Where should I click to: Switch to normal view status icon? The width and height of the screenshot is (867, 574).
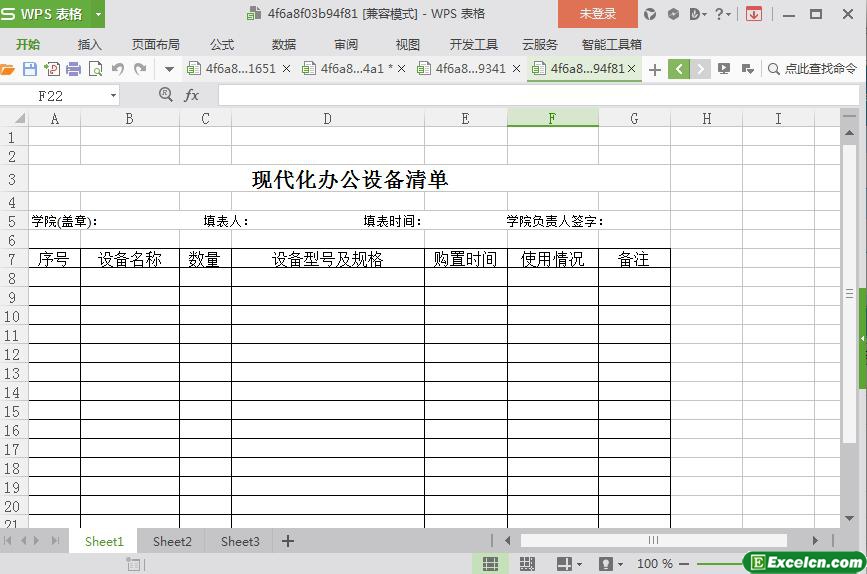[x=490, y=564]
